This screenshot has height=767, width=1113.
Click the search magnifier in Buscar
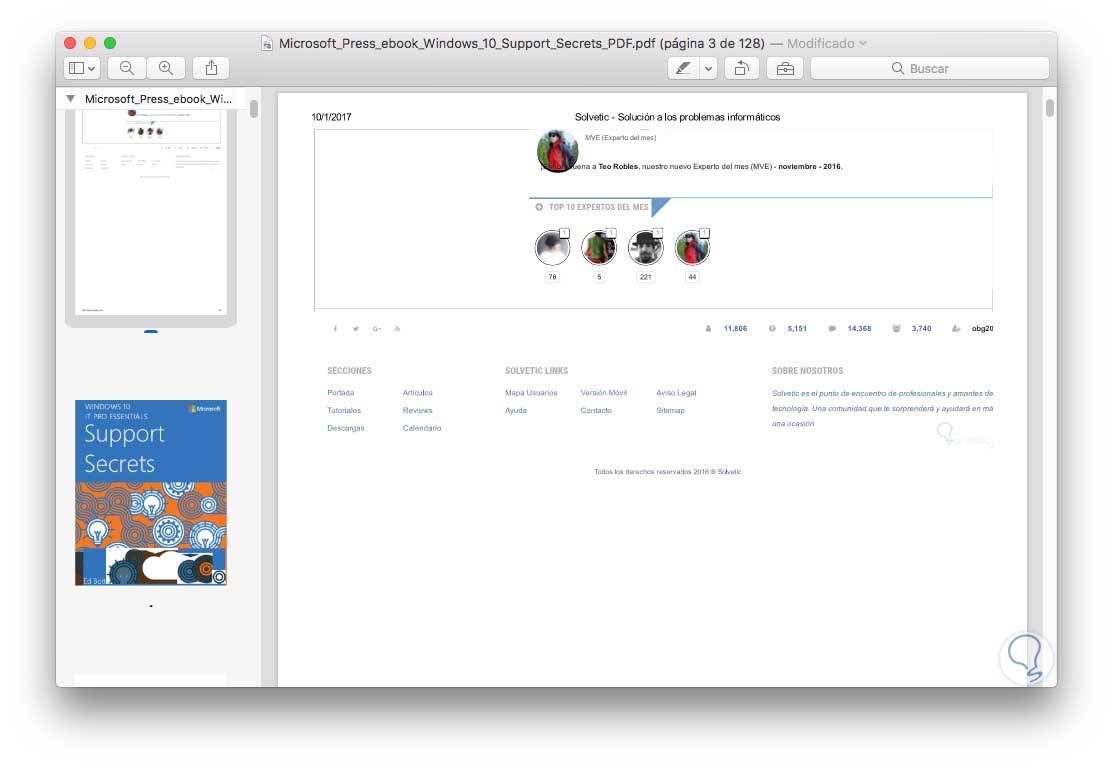tap(898, 68)
